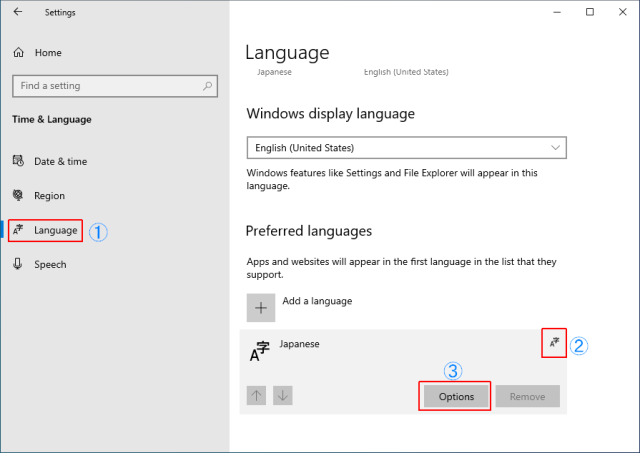This screenshot has height=453, width=640.
Task: Click the plus icon to add a language
Action: (x=259, y=307)
